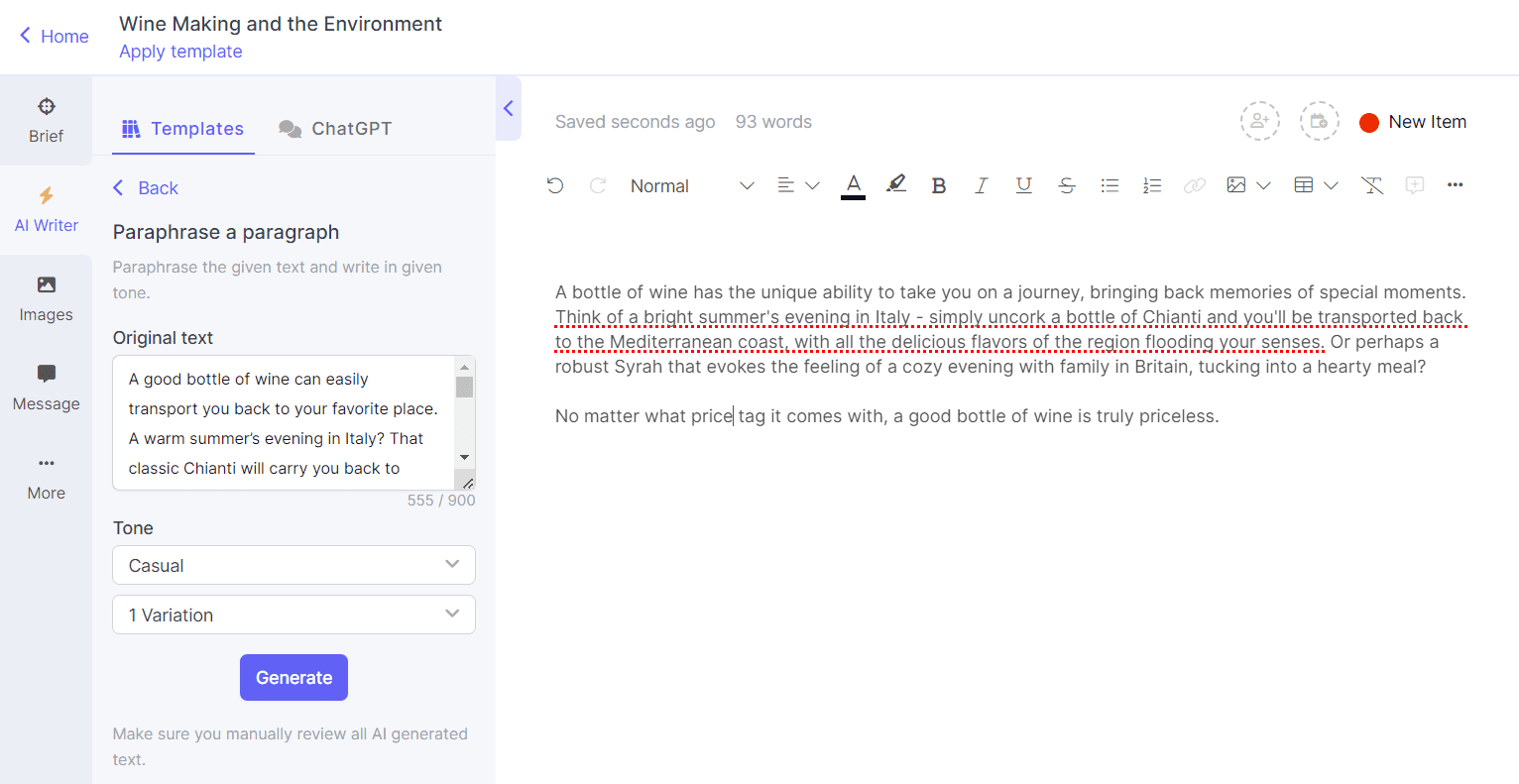Insert a bulleted list
The width and height of the screenshot is (1519, 784).
tap(1110, 185)
